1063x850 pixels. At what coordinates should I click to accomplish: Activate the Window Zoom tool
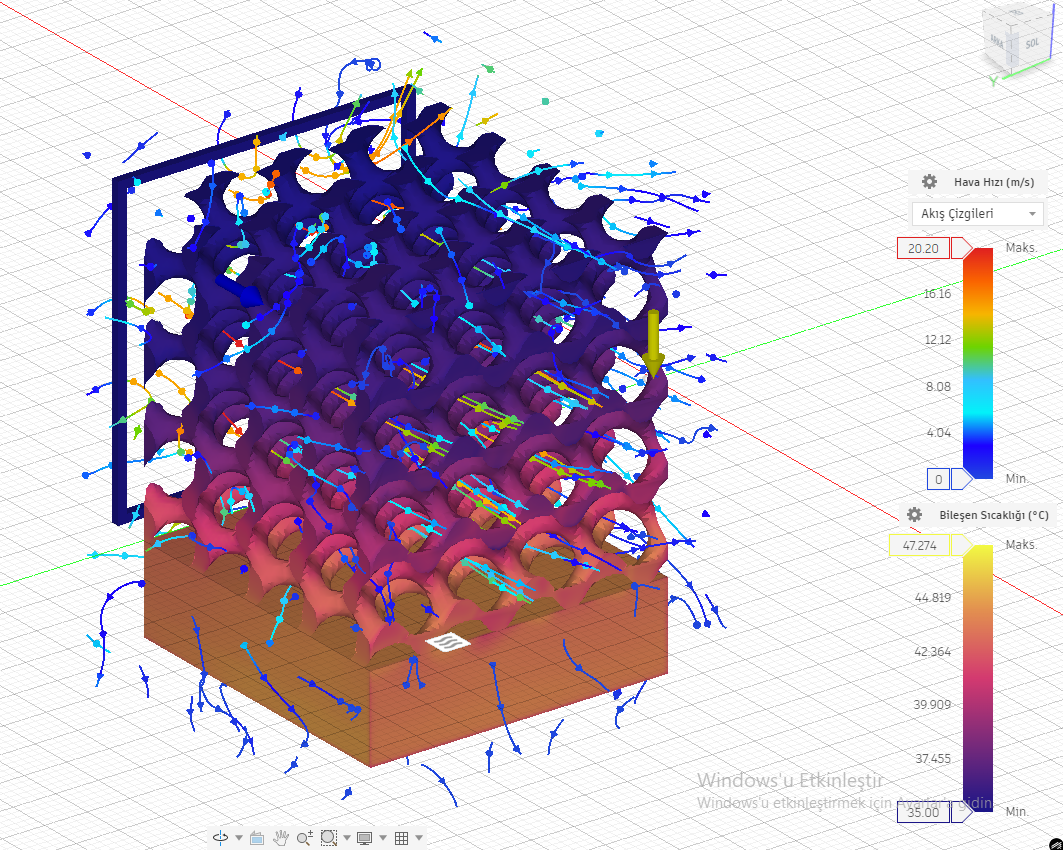click(x=329, y=838)
